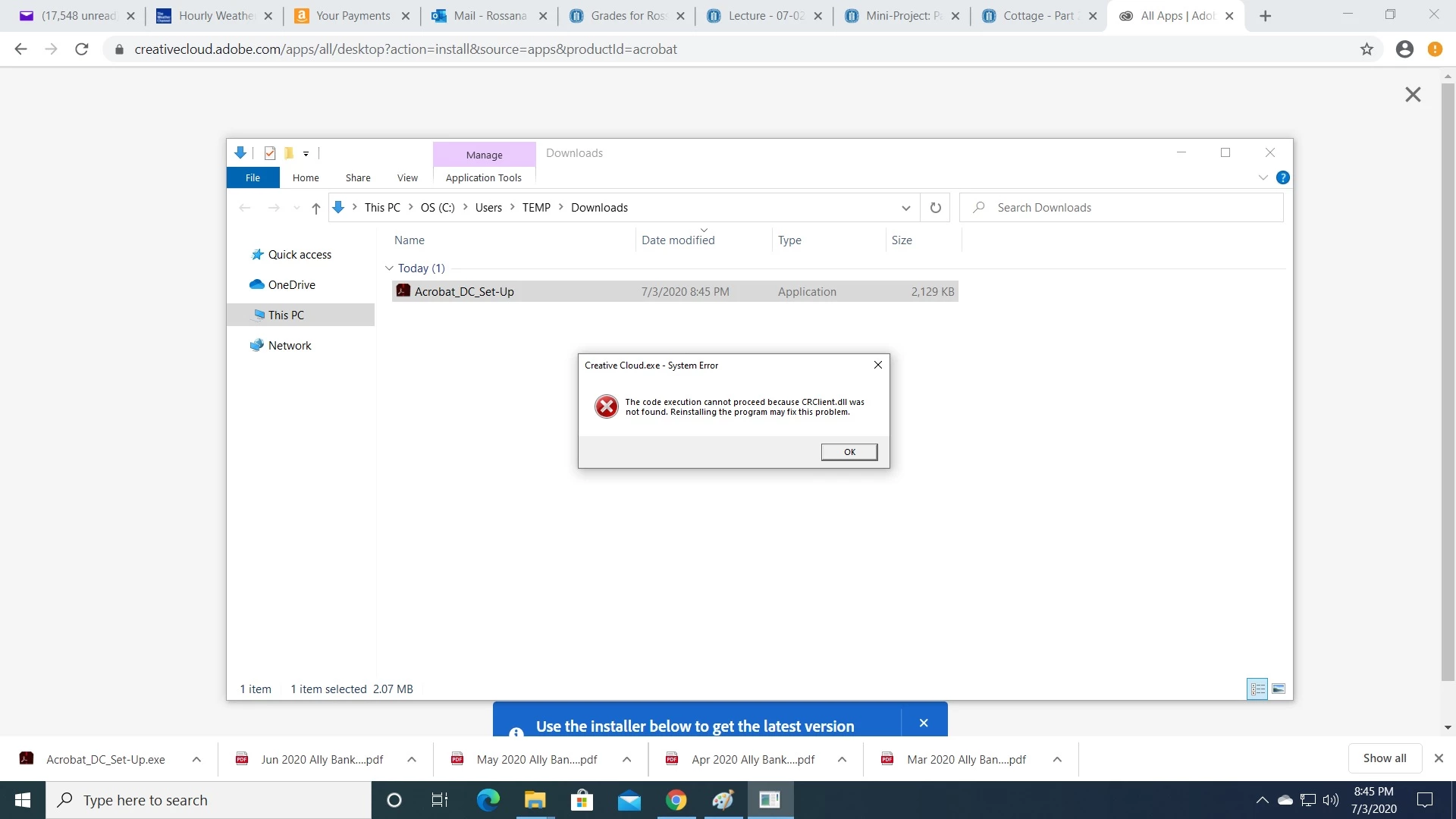The width and height of the screenshot is (1456, 819).
Task: Expand the address bar history dropdown
Action: tap(905, 208)
